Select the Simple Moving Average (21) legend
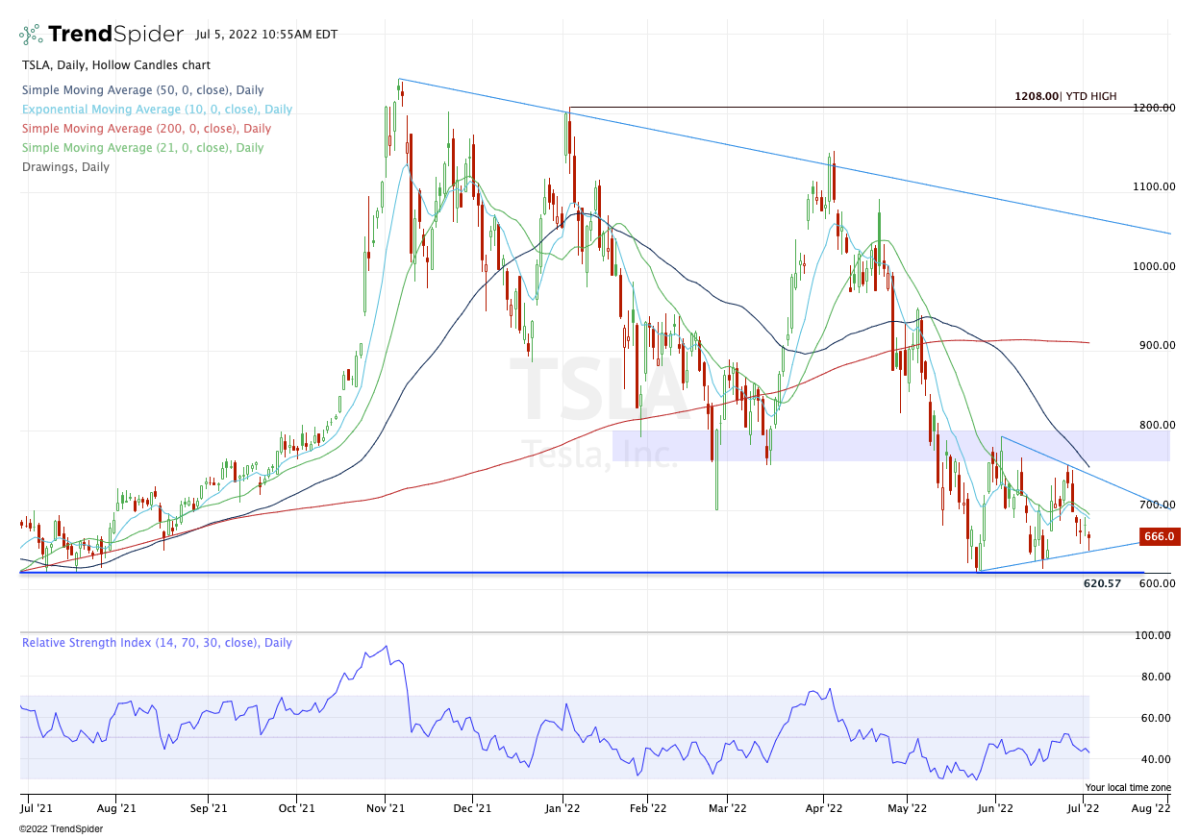1200x838 pixels. coord(143,147)
